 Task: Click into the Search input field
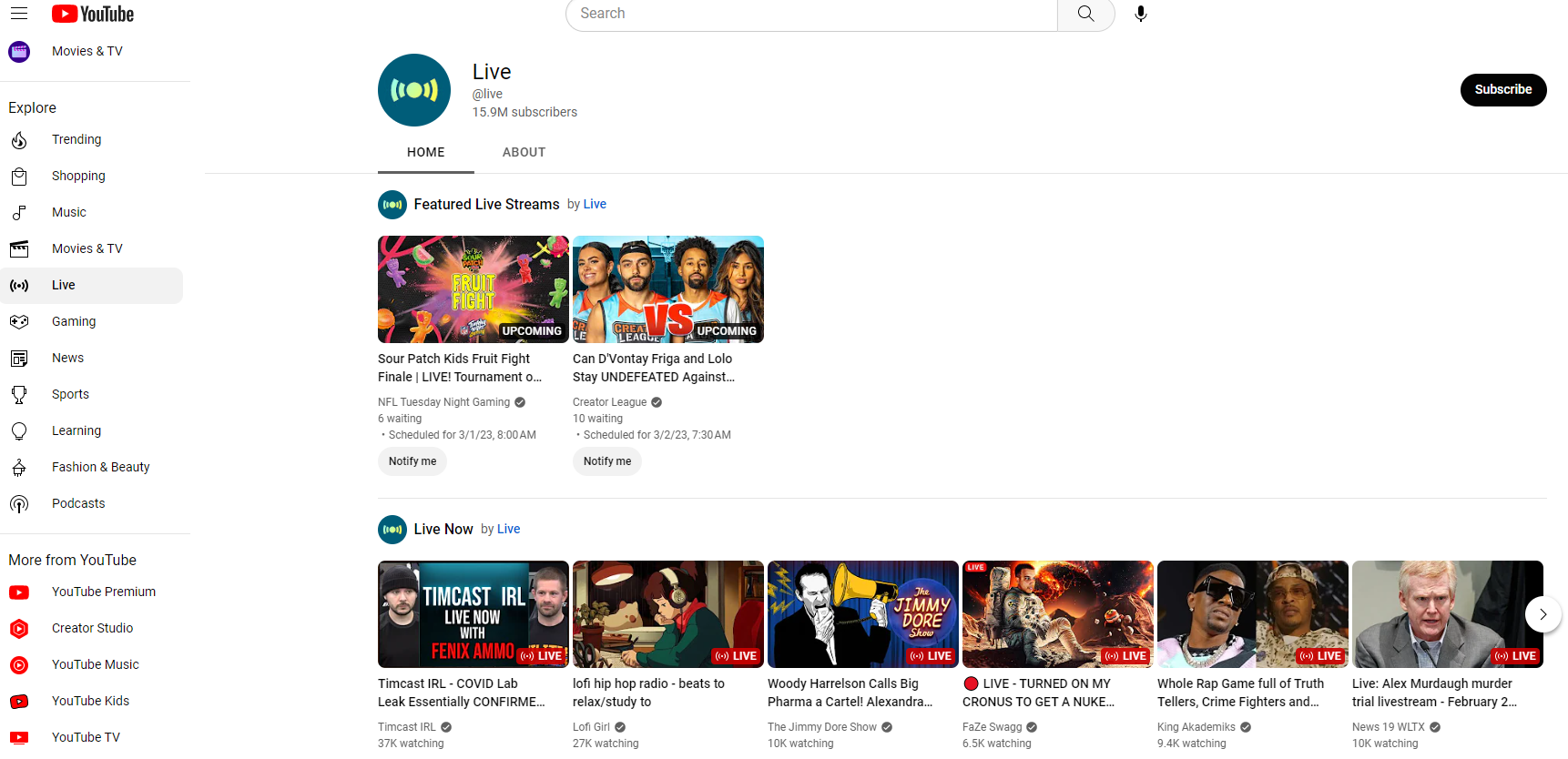810,14
